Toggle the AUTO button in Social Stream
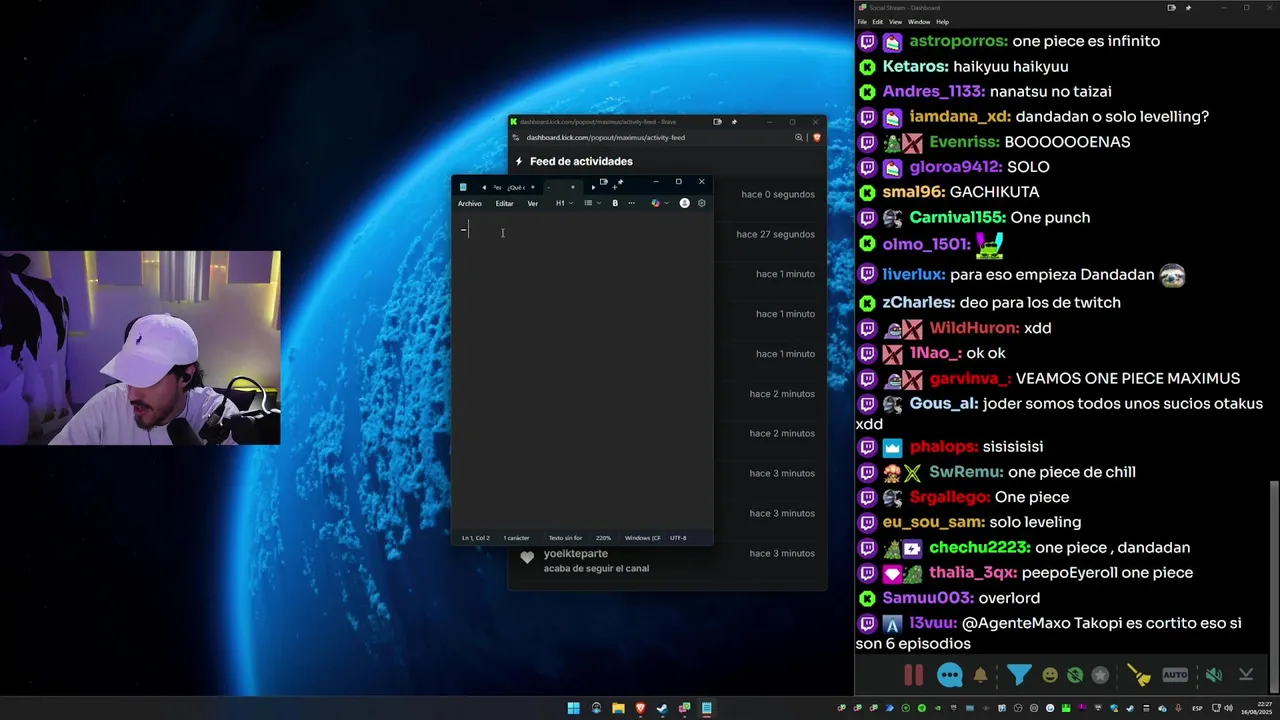Image resolution: width=1280 pixels, height=720 pixels. point(1175,675)
